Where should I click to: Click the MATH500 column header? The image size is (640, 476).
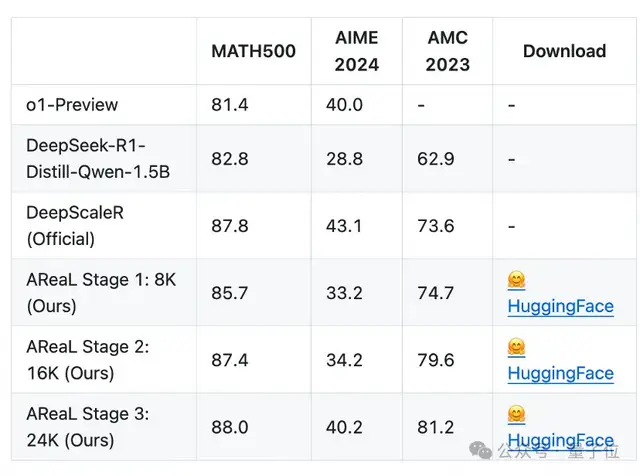[253, 51]
